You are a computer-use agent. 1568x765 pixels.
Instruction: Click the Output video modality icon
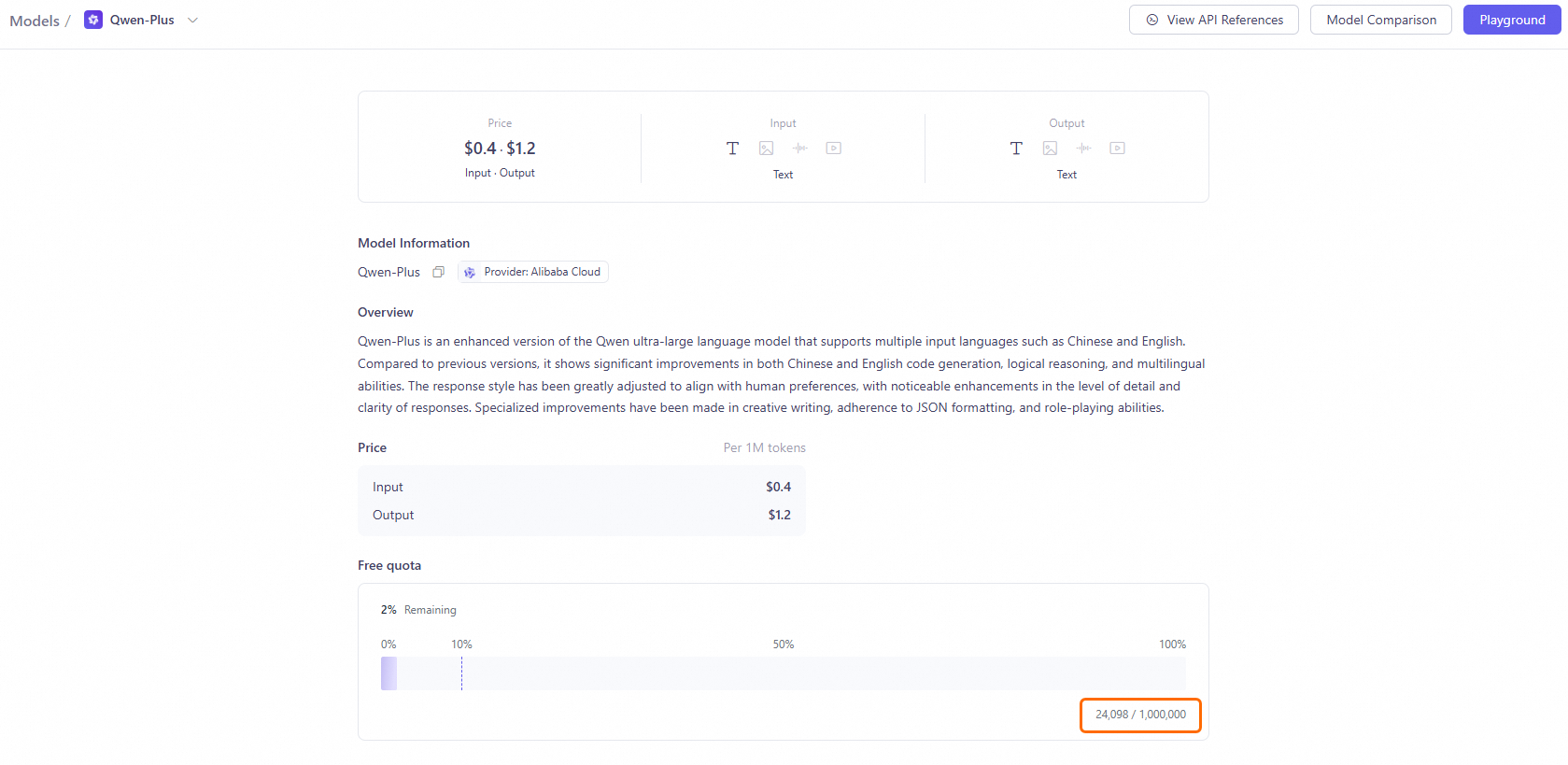[x=1117, y=148]
